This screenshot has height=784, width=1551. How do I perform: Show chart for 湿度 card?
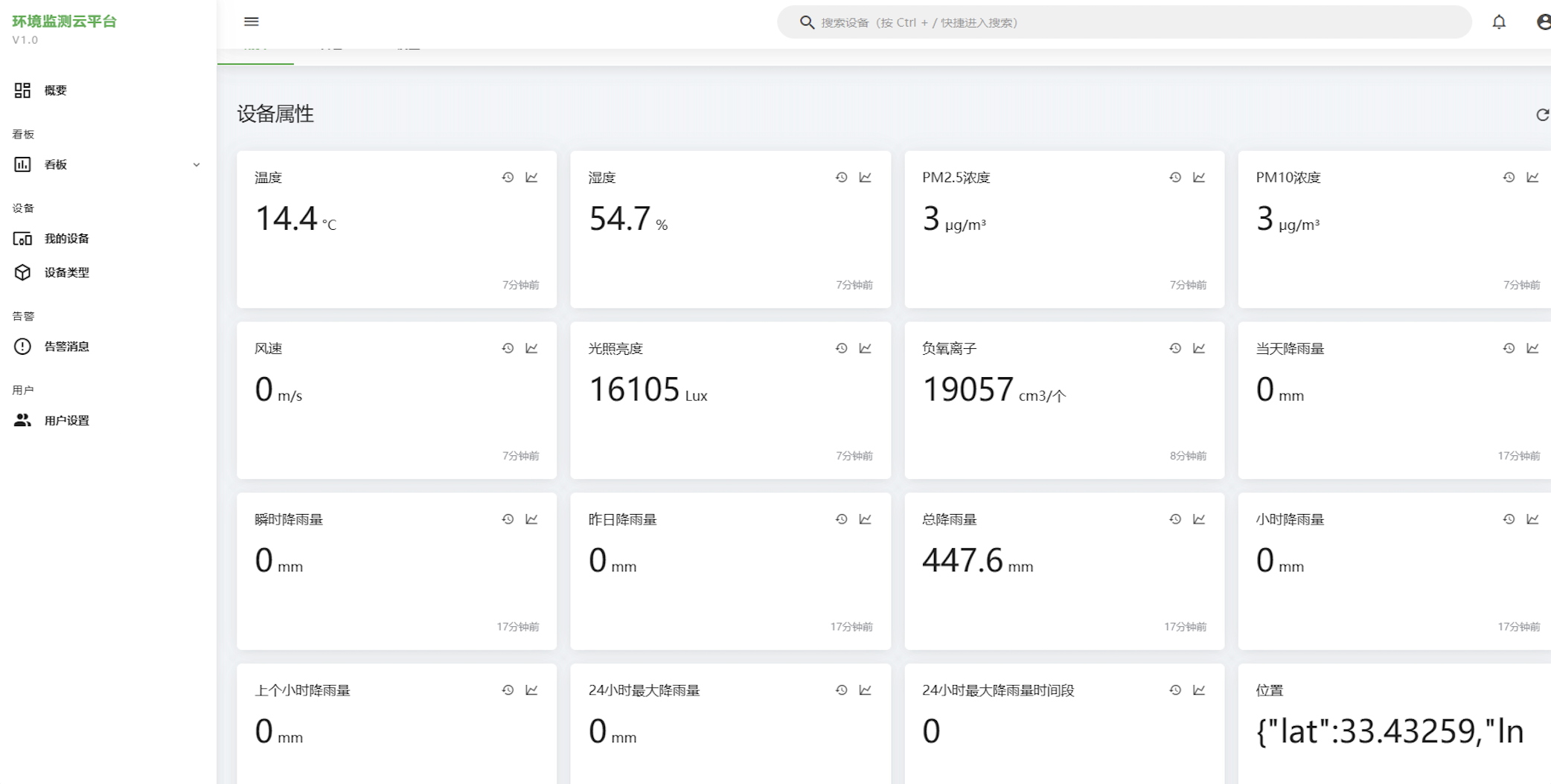click(x=865, y=177)
